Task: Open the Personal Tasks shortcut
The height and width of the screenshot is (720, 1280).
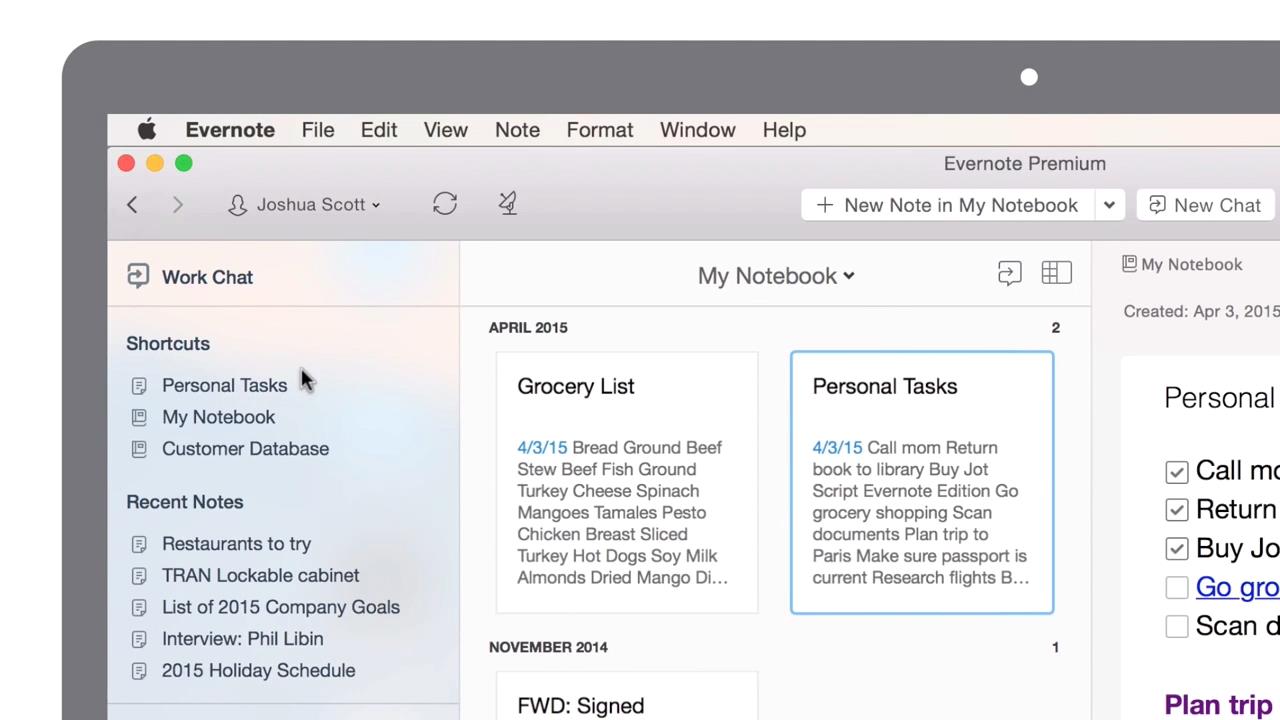Action: (224, 385)
